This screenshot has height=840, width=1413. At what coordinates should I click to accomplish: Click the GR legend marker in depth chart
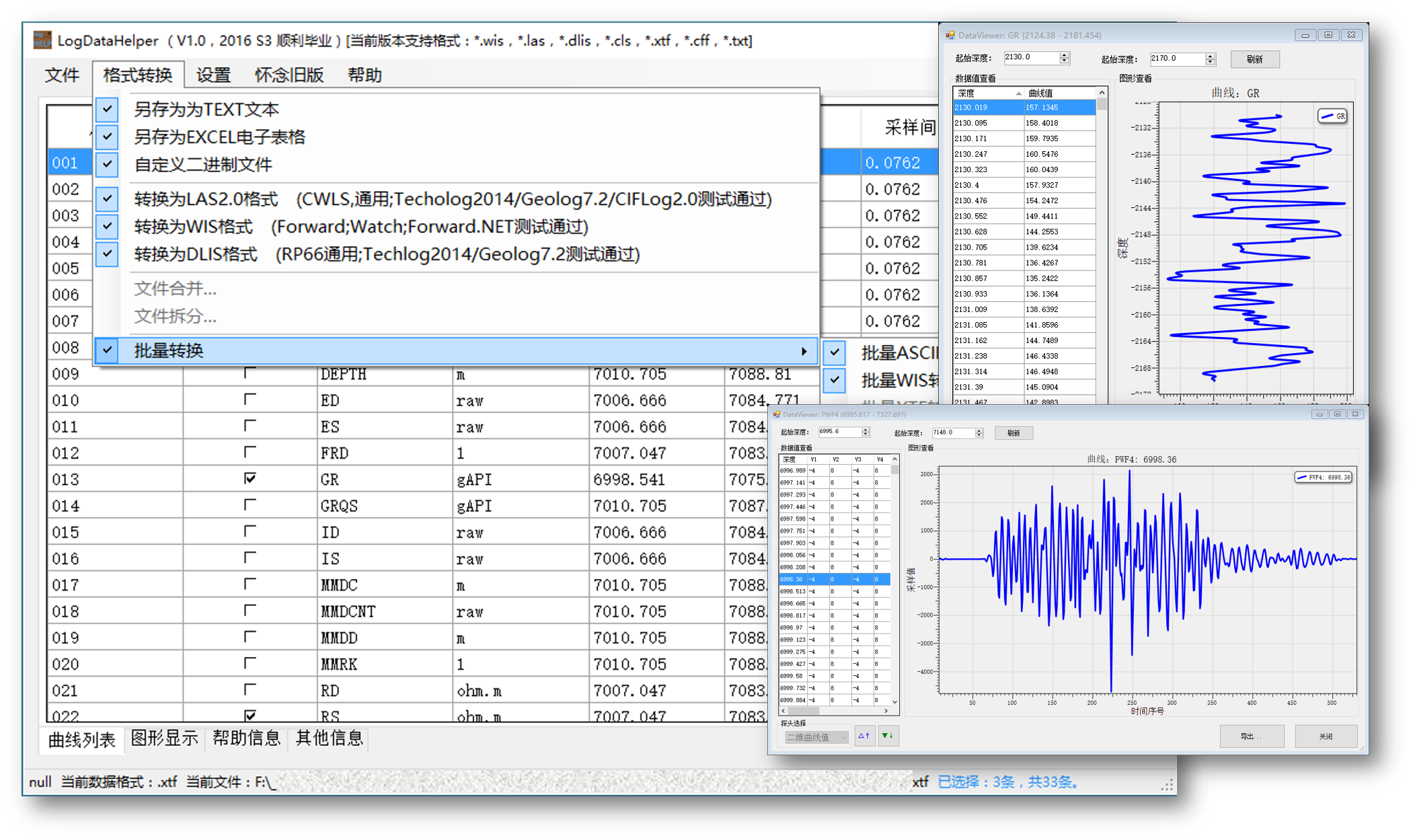1327,116
